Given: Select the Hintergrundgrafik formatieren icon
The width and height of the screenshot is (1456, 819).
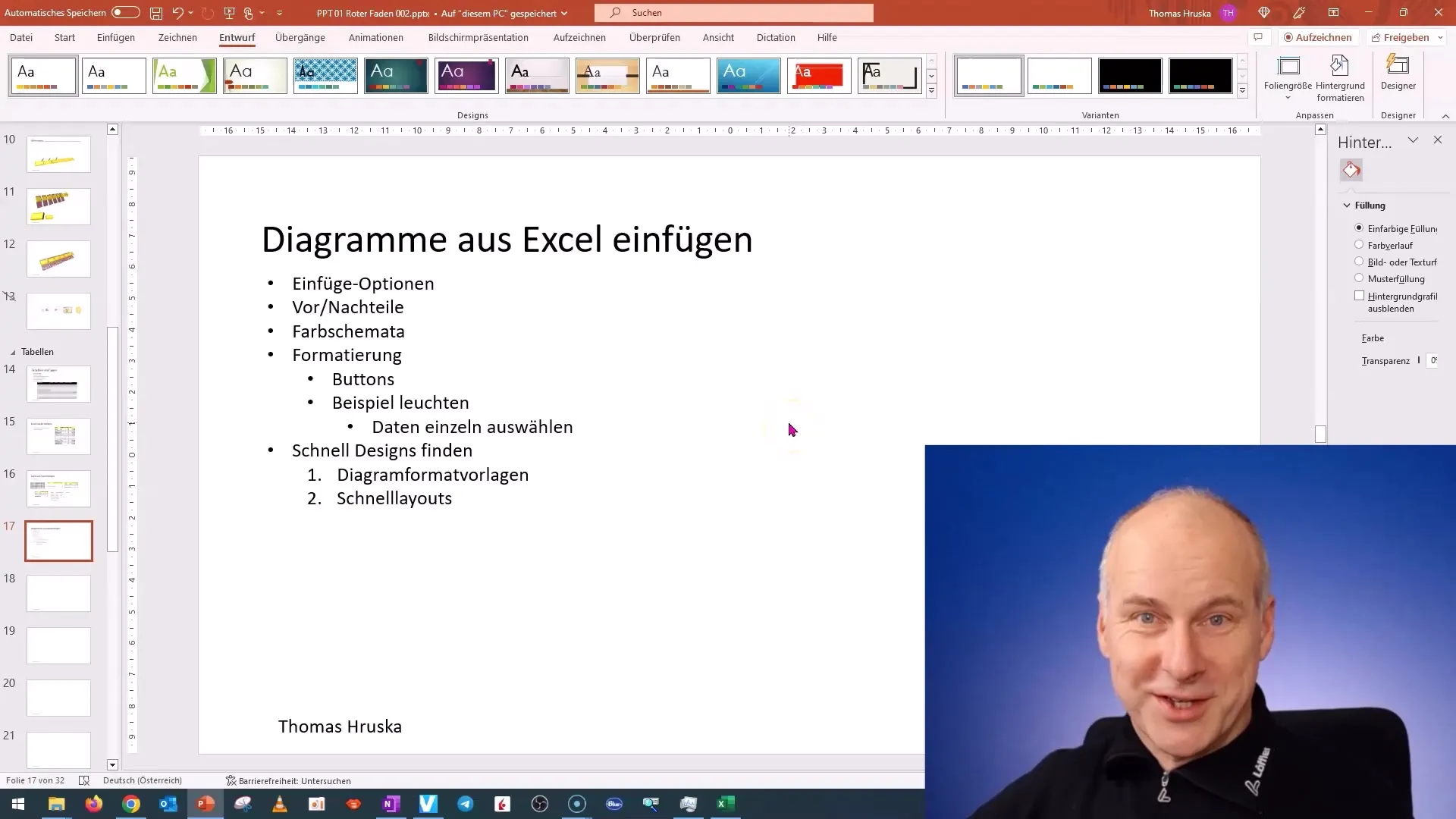Looking at the screenshot, I should pos(1351,170).
